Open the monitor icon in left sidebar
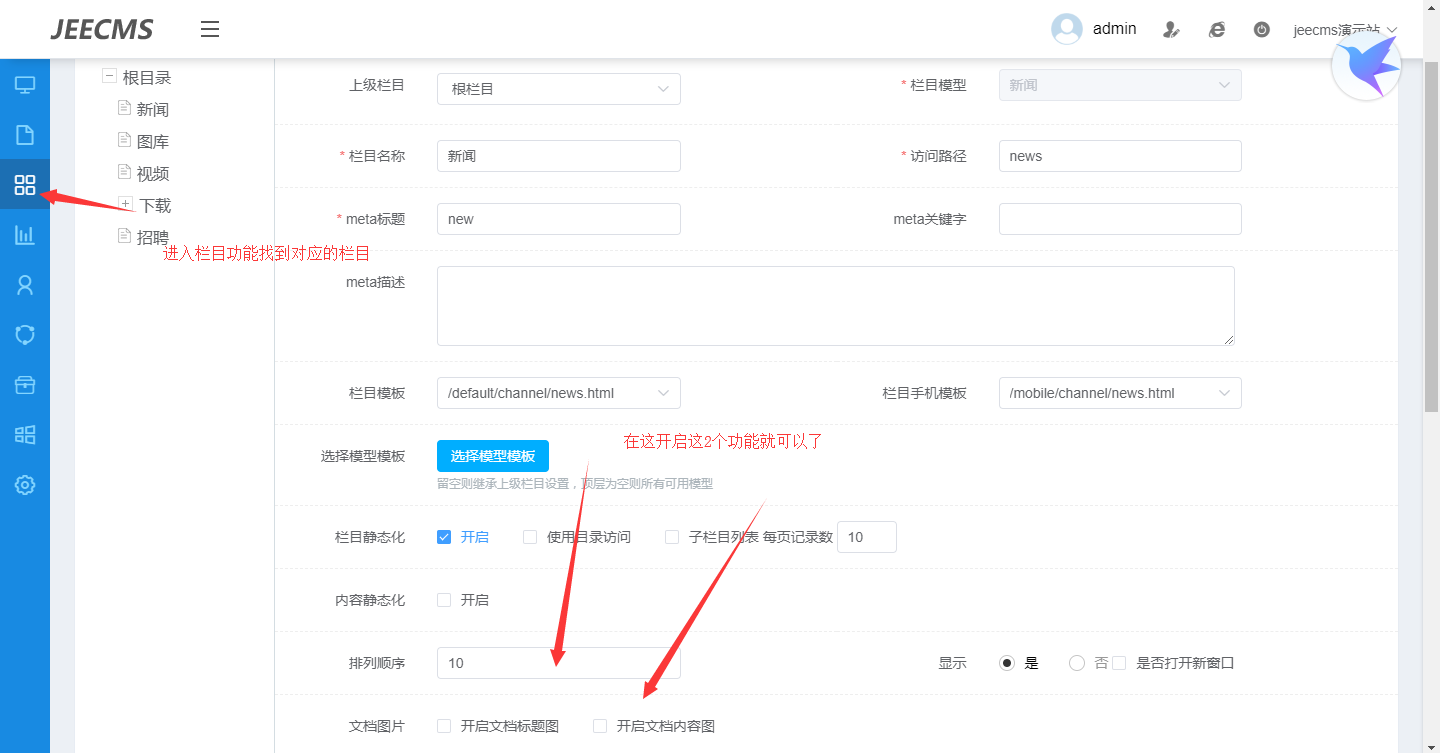1440x753 pixels. point(25,85)
